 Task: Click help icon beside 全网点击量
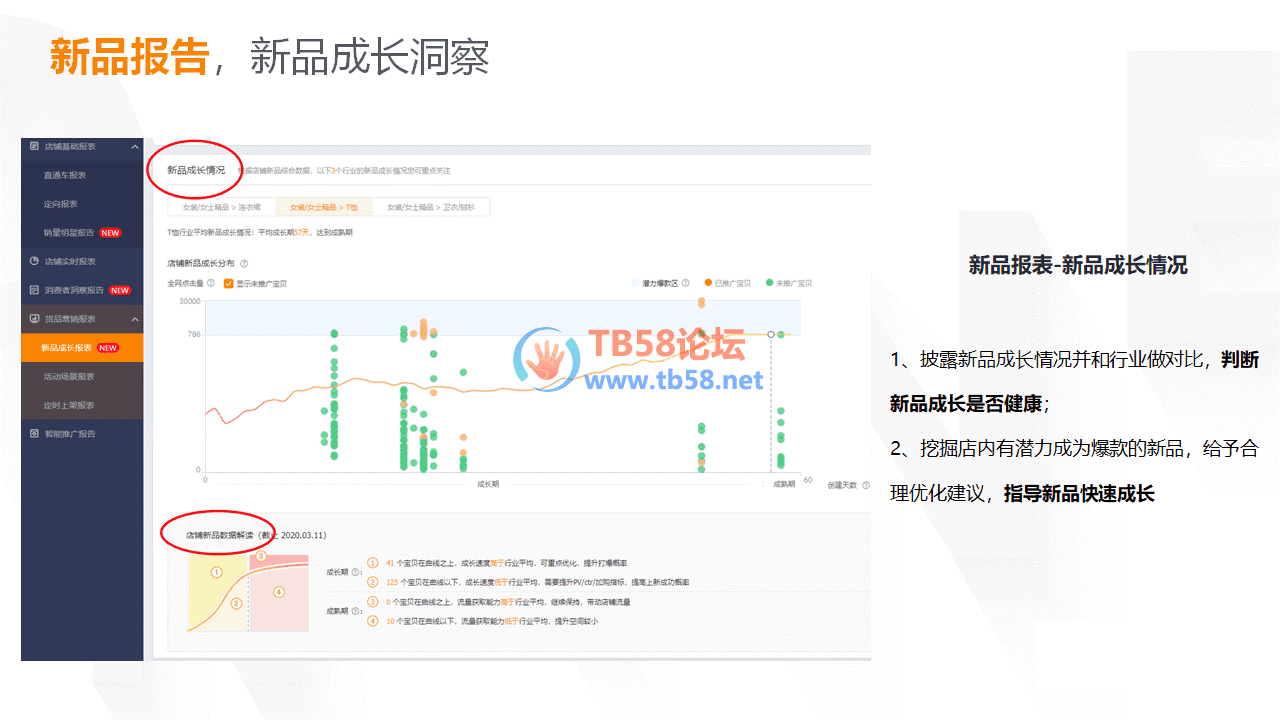[211, 283]
